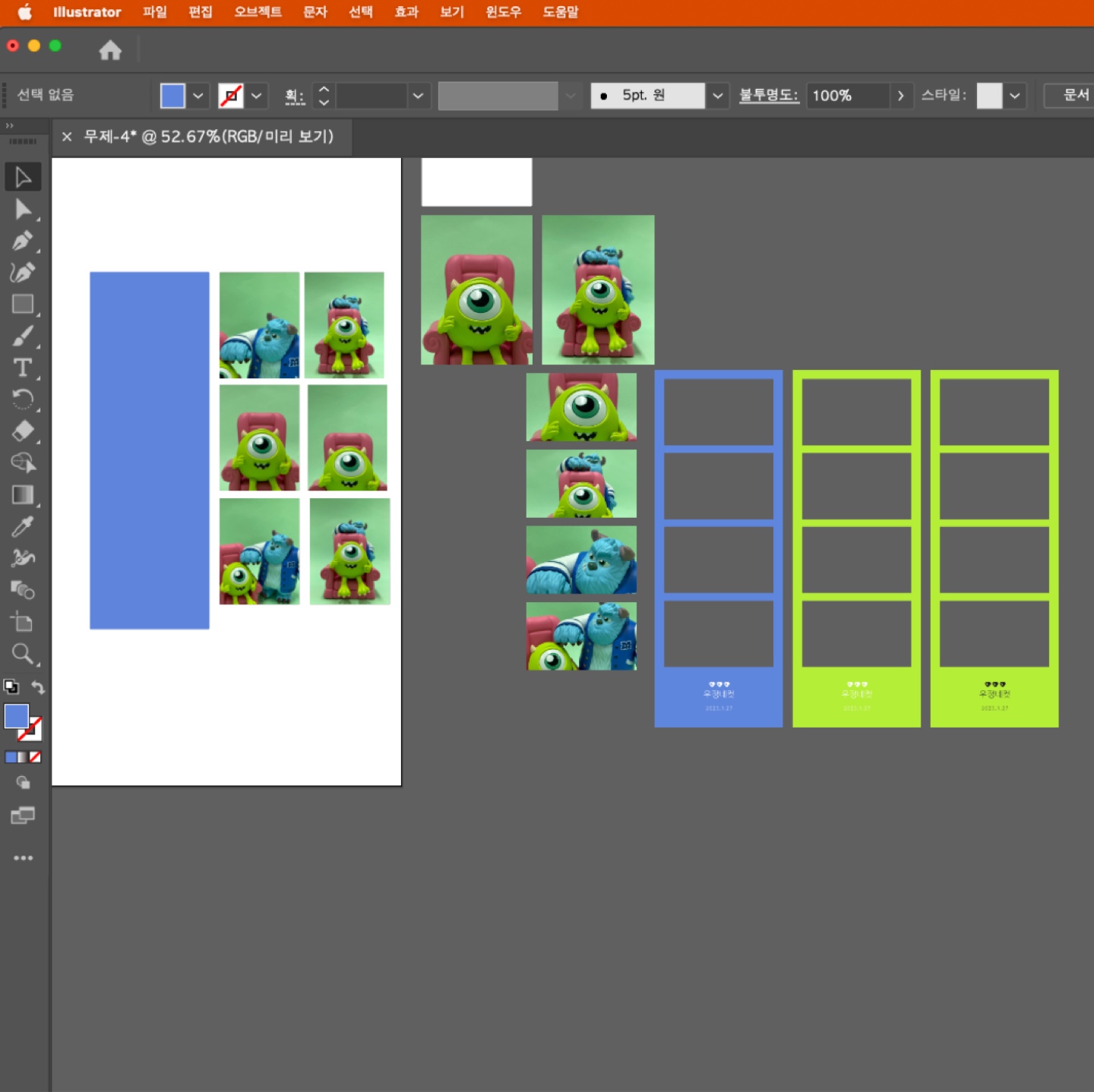
Task: Go to the Home screen
Action: tap(110, 50)
